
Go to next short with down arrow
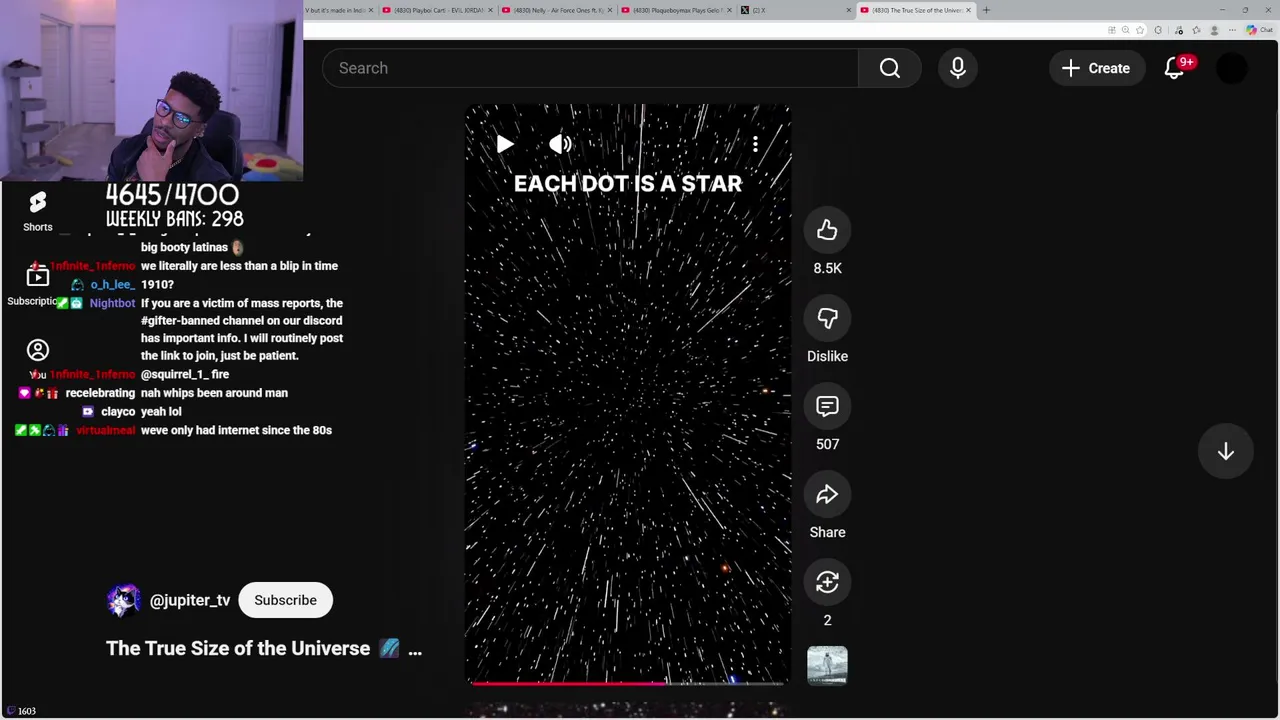(1226, 451)
